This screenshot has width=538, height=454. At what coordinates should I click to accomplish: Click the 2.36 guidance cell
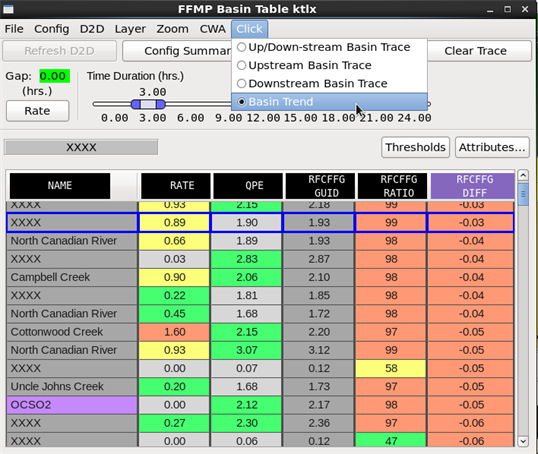319,423
